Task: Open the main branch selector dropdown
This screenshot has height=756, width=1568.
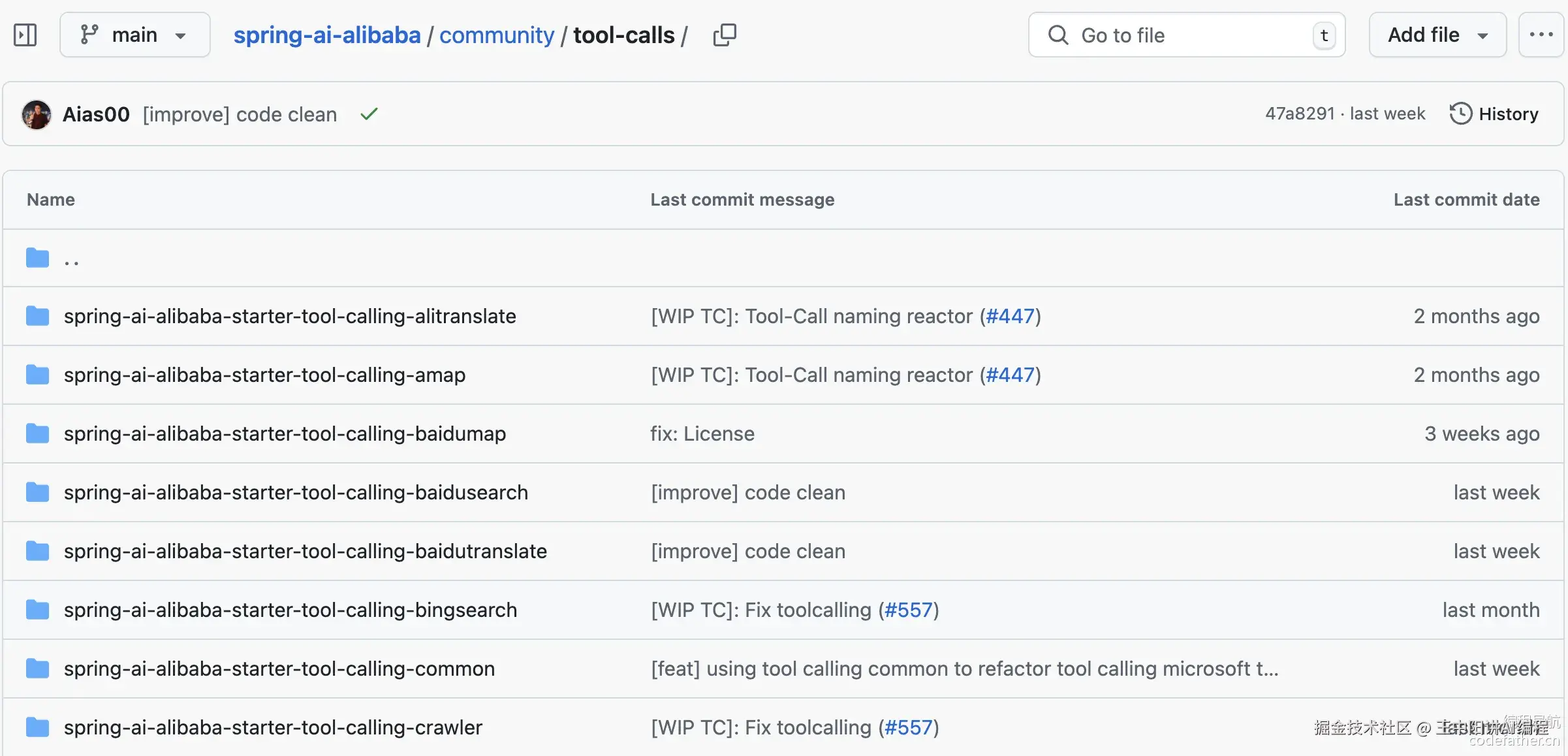Action: coord(134,35)
